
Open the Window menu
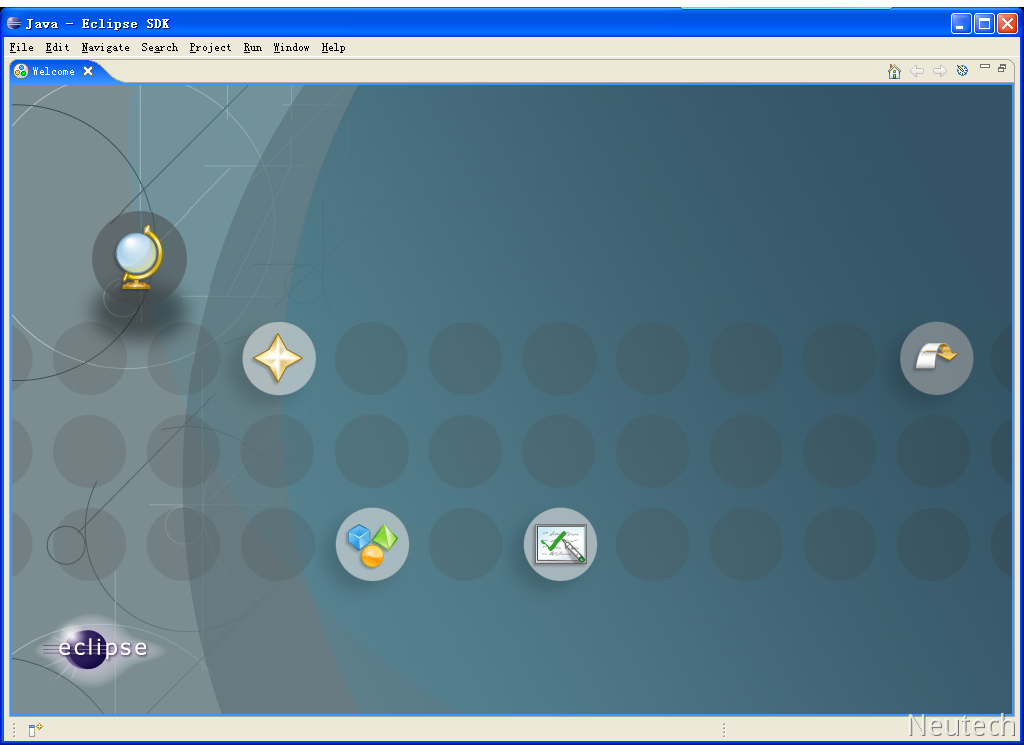[x=291, y=48]
